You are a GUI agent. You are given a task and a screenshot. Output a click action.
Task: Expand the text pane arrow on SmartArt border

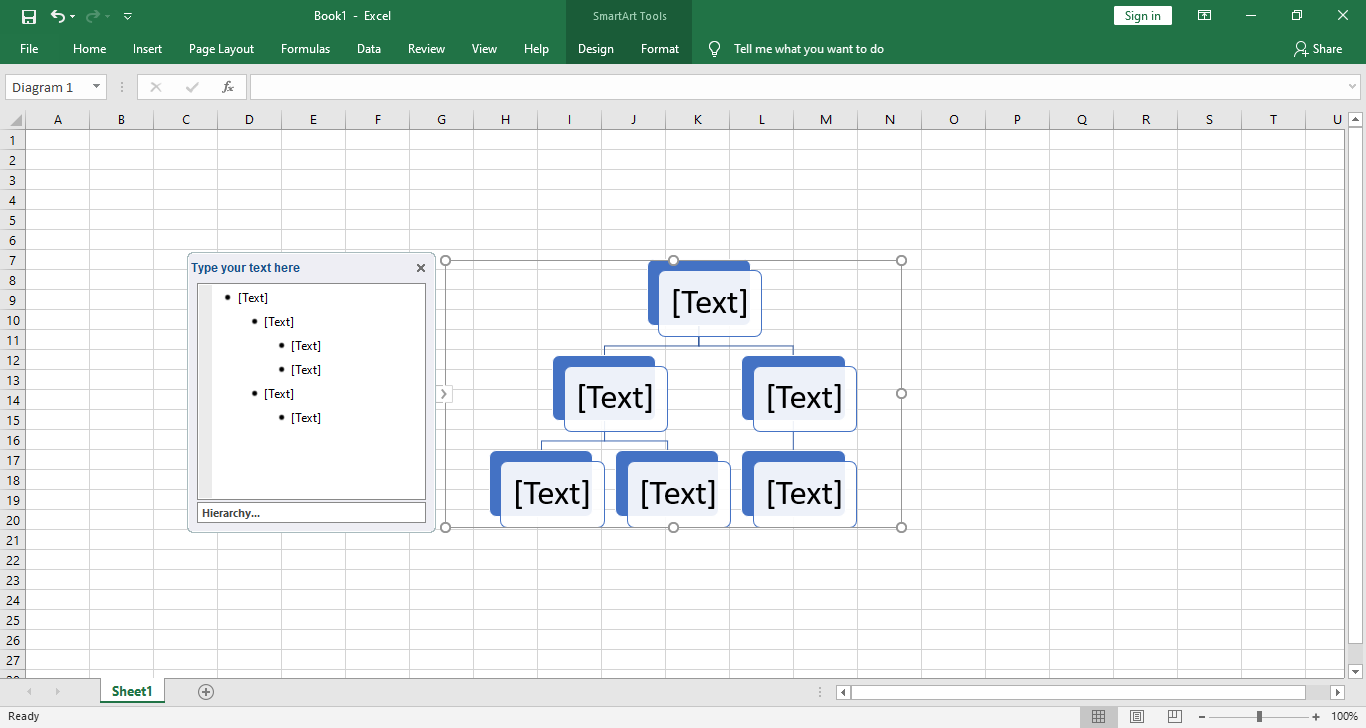pos(443,394)
